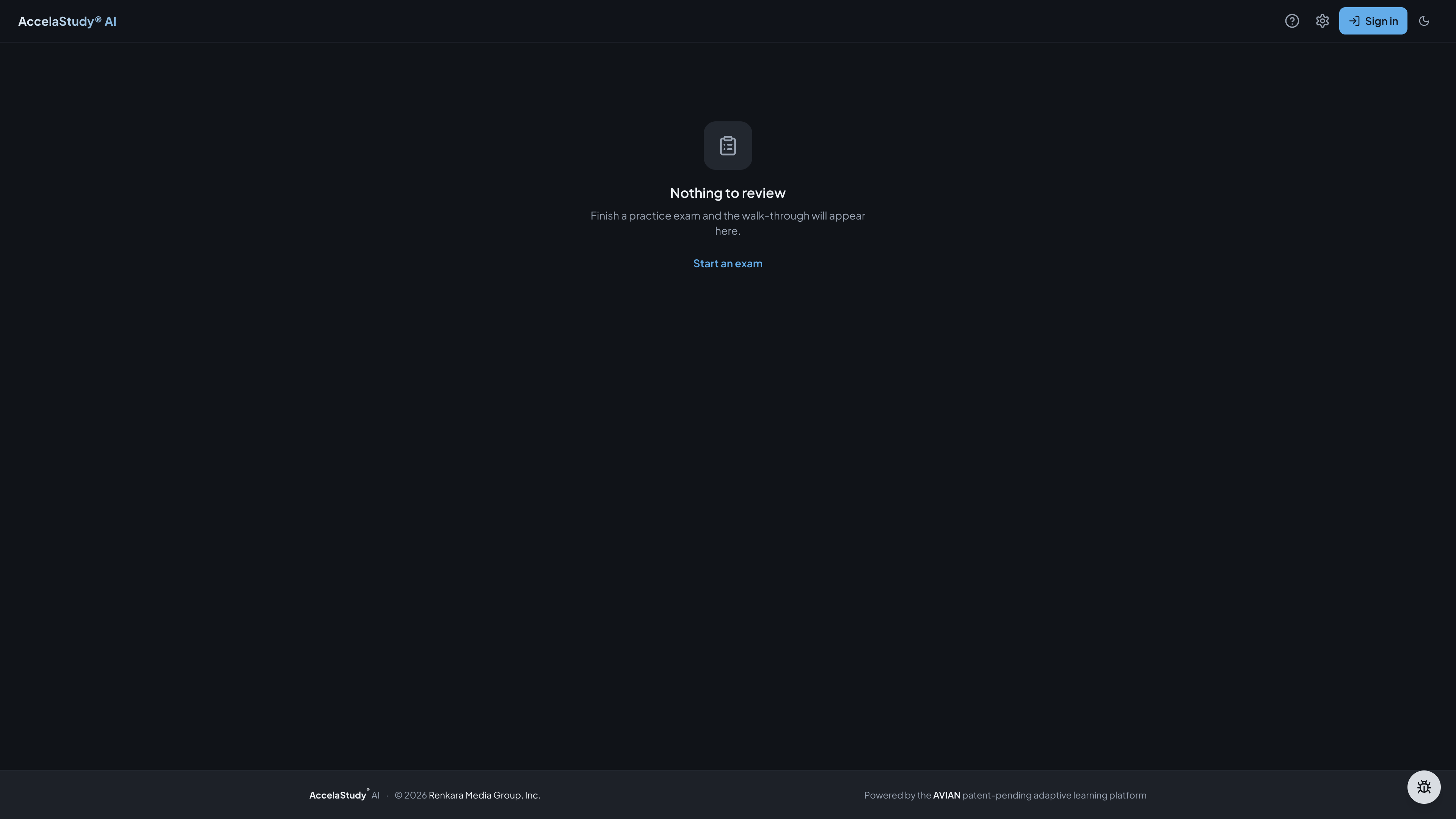Screen dimensions: 1456x819
Task: Click the clipboard checklist icon above the heading
Action: click(728, 145)
